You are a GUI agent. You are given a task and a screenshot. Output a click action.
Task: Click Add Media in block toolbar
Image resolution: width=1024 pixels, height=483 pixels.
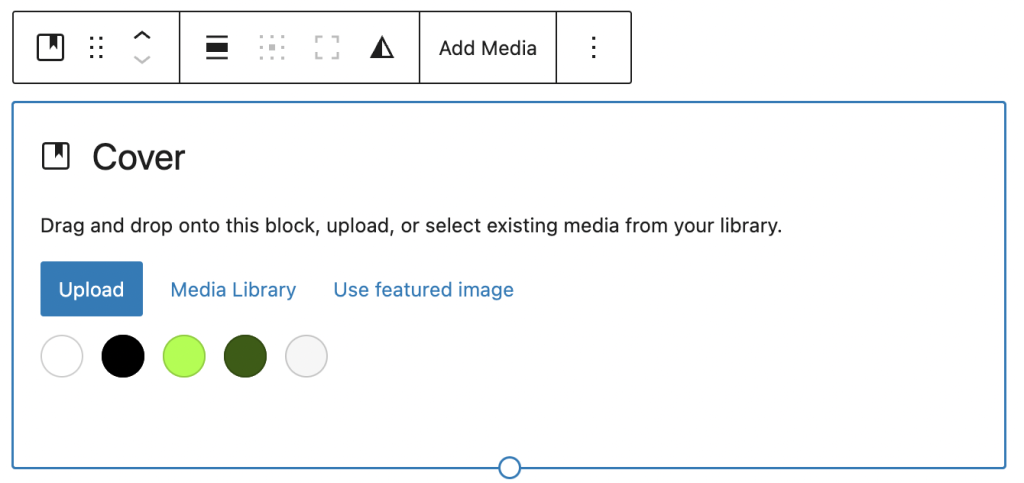[x=488, y=48]
